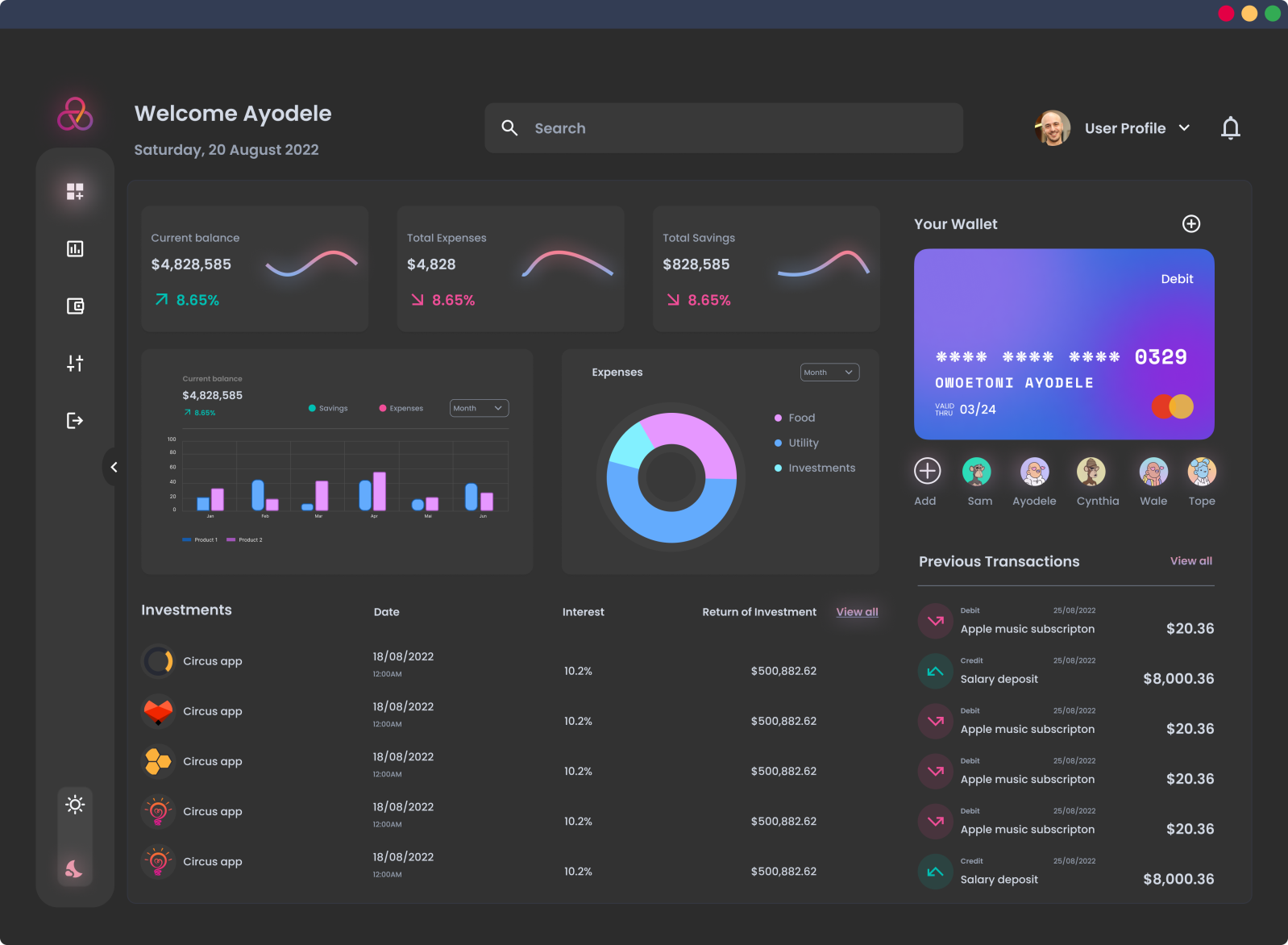Toggle Product 1 legend in bar chart
The image size is (1288, 945).
(x=200, y=539)
